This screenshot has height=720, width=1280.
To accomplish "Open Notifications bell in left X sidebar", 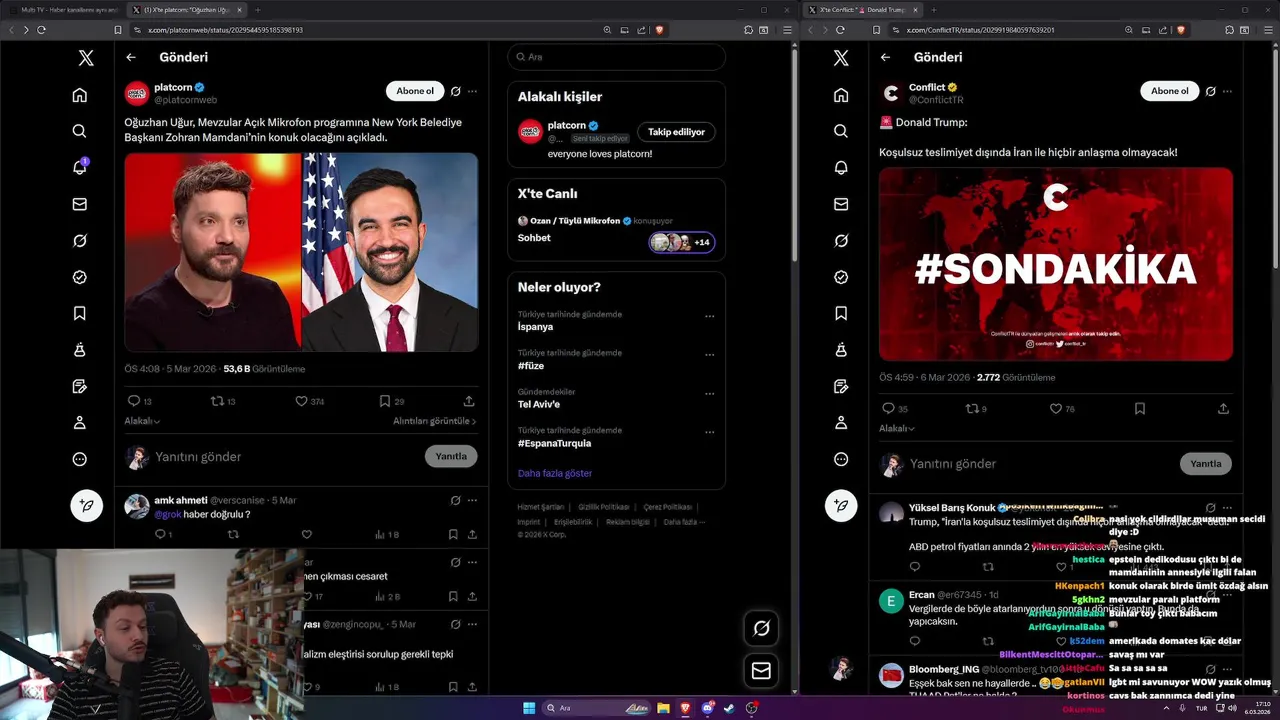I will (79, 167).
